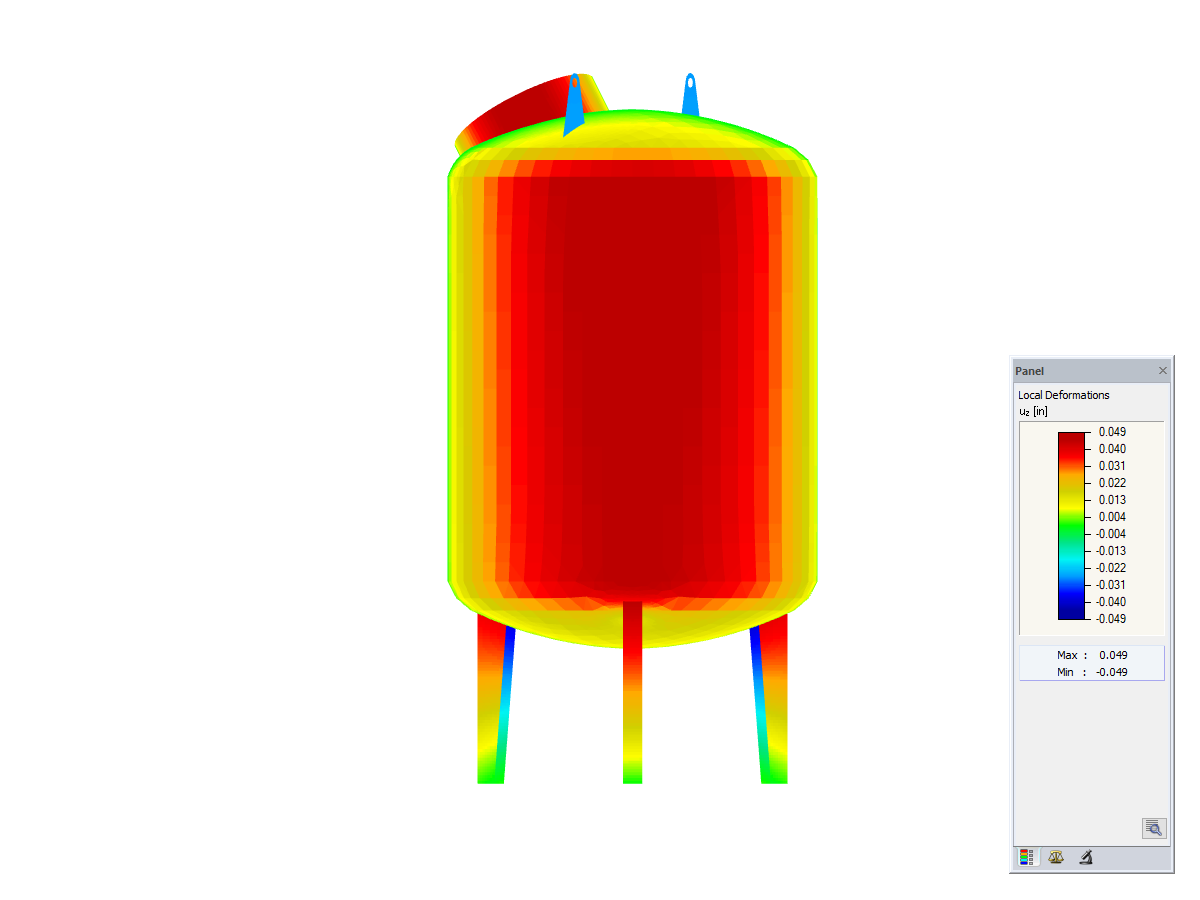Click the legend value -0.031

pyautogui.click(x=1113, y=585)
